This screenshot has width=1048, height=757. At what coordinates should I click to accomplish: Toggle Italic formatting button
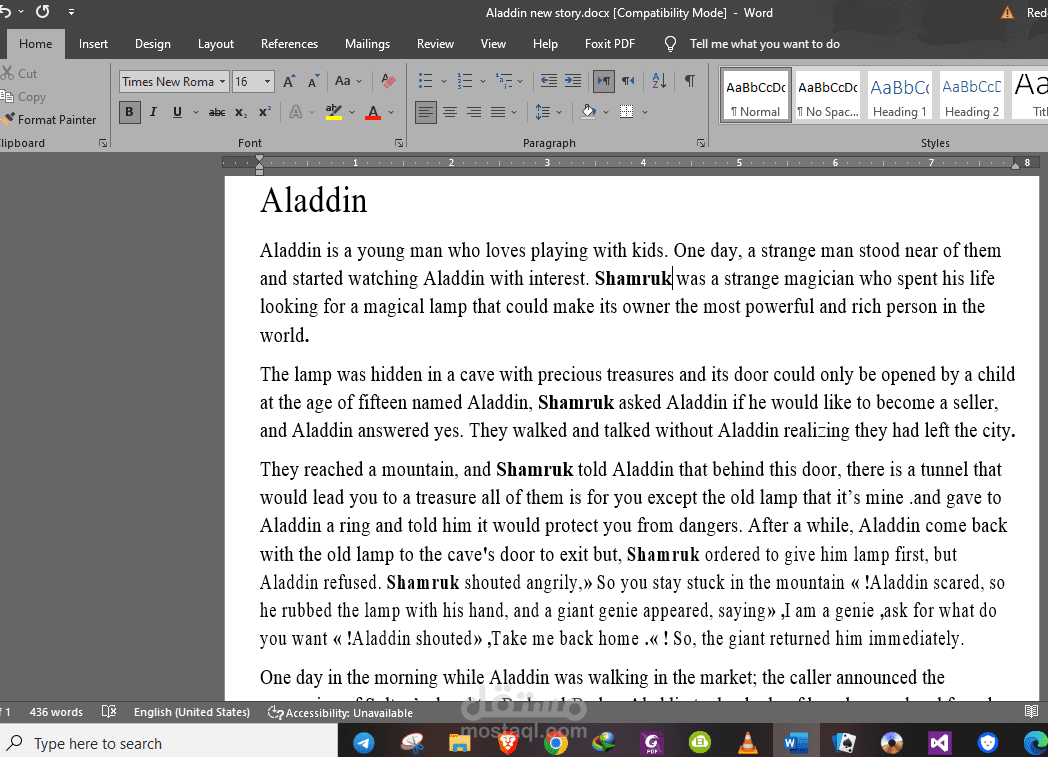click(x=153, y=112)
